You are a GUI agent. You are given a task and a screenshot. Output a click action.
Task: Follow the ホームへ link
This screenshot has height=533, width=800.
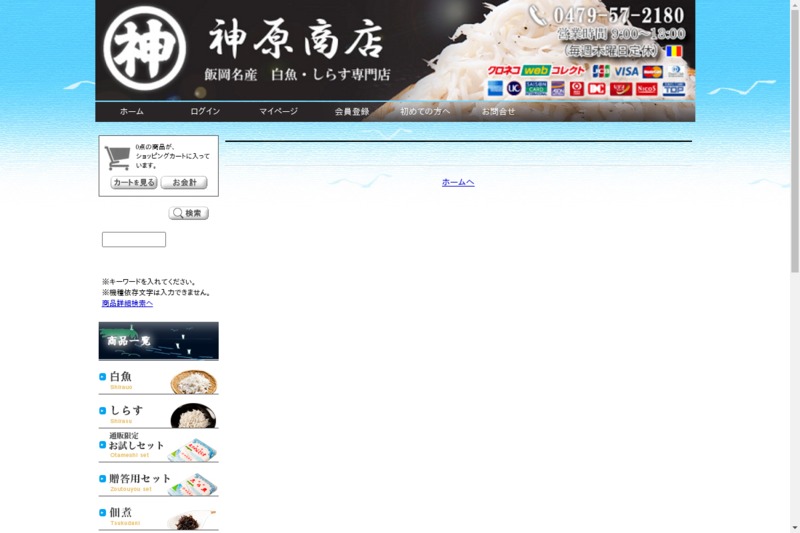(x=458, y=182)
